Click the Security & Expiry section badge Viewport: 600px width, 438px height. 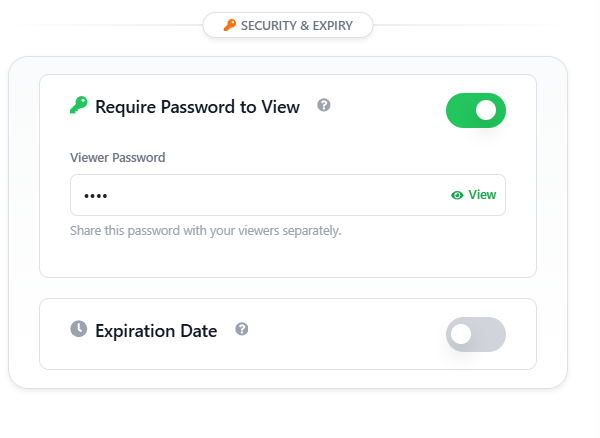point(288,26)
